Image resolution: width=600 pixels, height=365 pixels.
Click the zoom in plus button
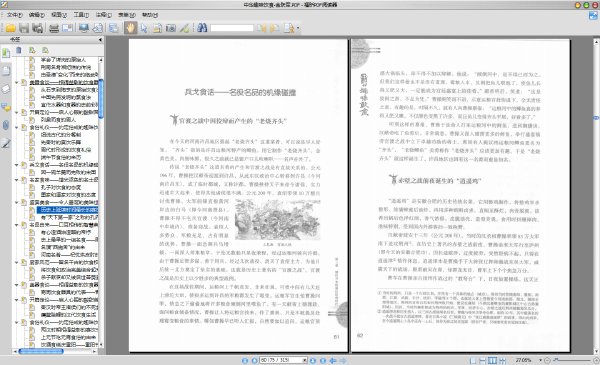pos(596,360)
